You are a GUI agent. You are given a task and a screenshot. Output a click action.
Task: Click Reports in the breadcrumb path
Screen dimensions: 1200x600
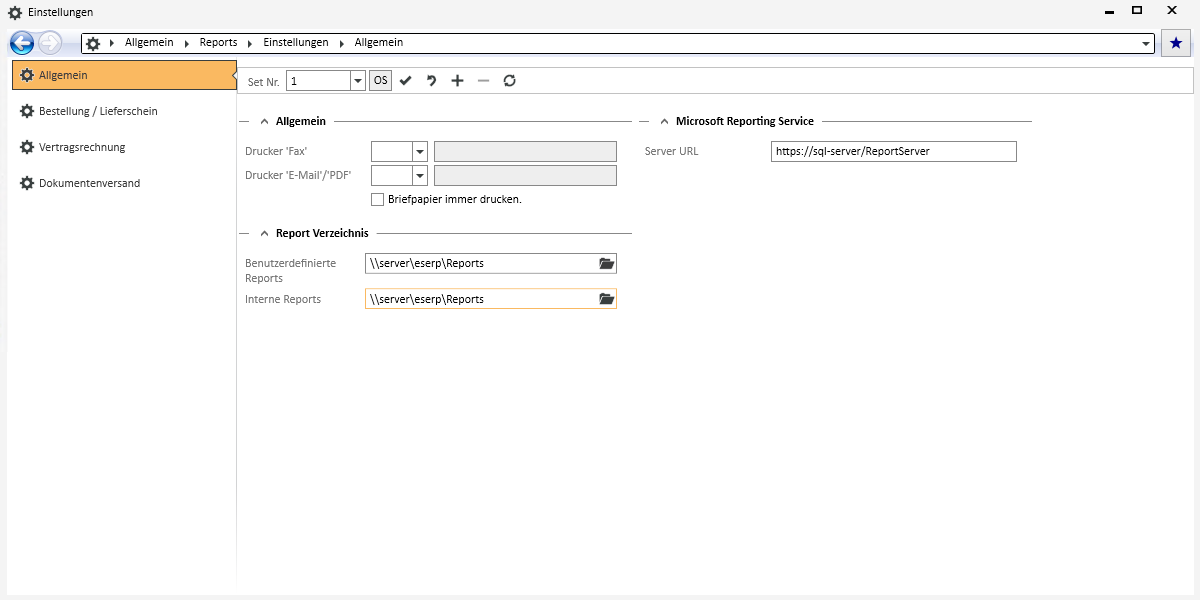pos(218,43)
